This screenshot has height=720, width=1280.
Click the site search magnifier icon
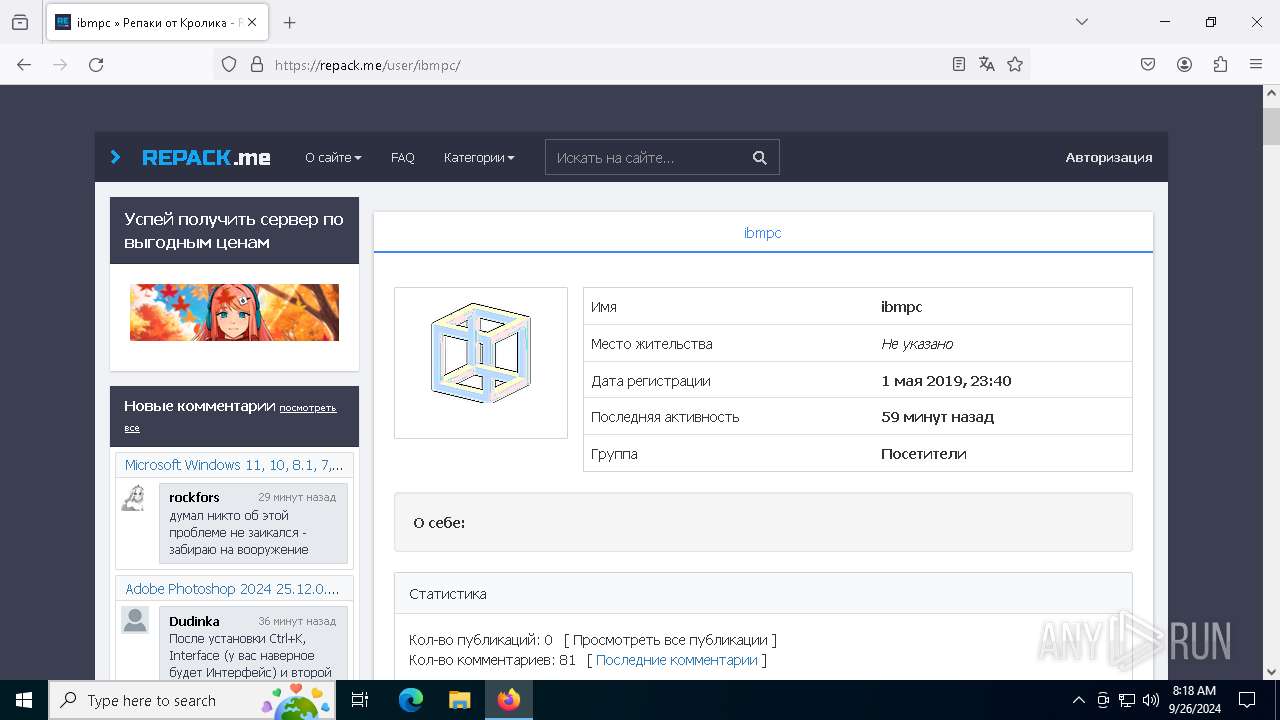[760, 157]
